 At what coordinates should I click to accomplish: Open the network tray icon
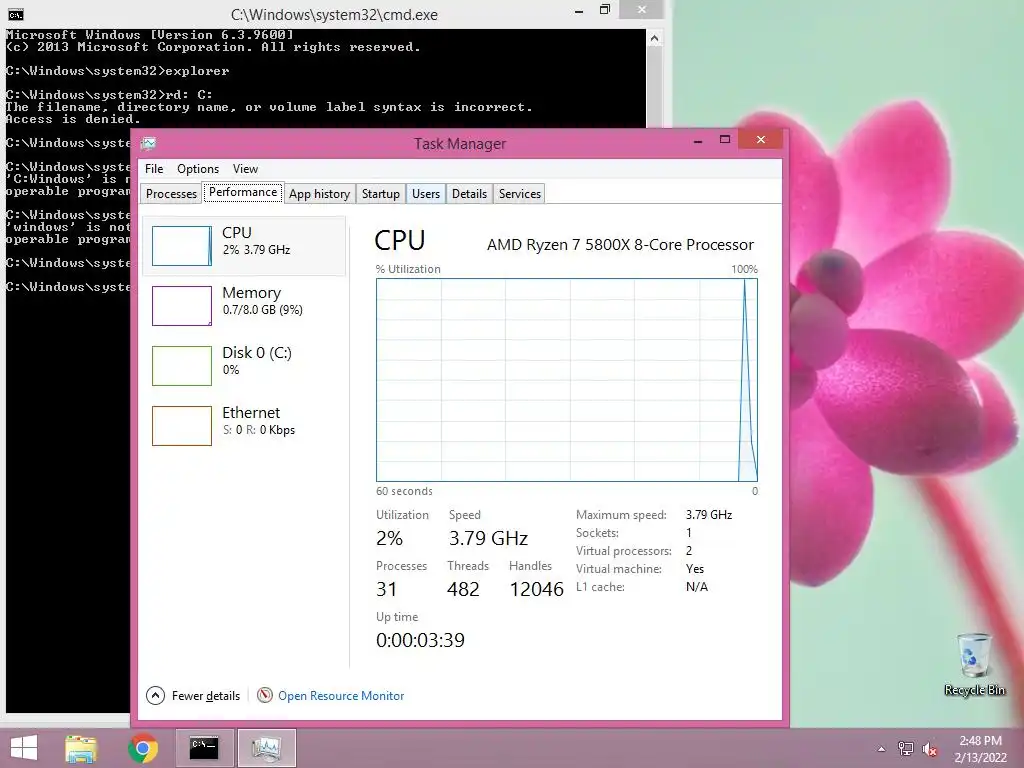point(906,748)
